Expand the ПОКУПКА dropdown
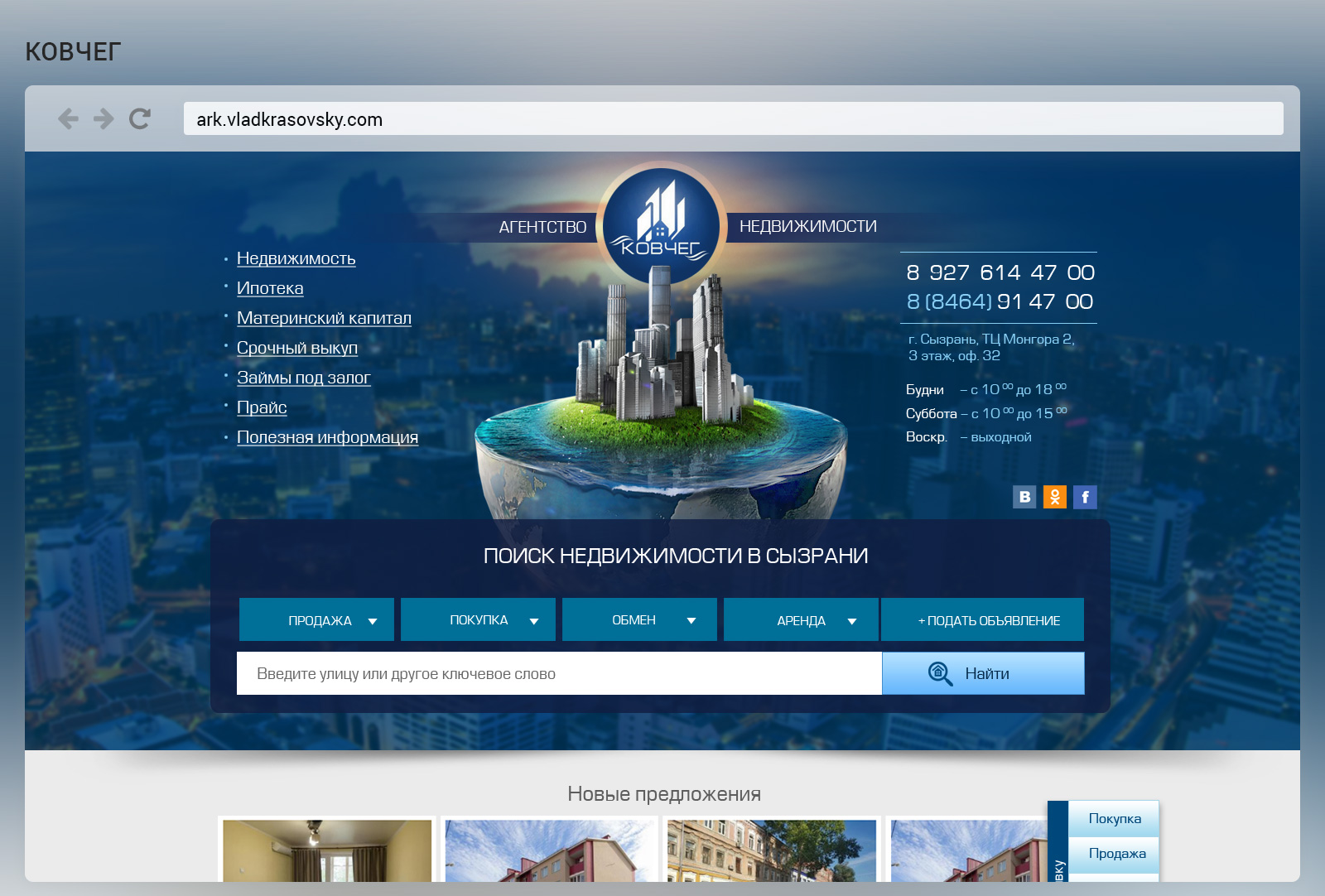The height and width of the screenshot is (896, 1325). tap(478, 619)
